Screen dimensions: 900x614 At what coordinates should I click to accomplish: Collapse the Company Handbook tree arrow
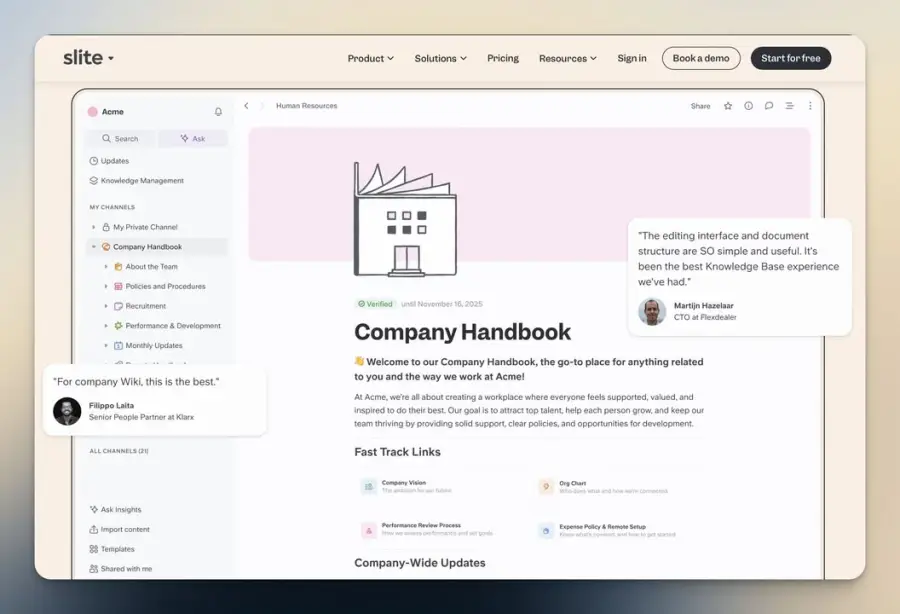[x=94, y=247]
